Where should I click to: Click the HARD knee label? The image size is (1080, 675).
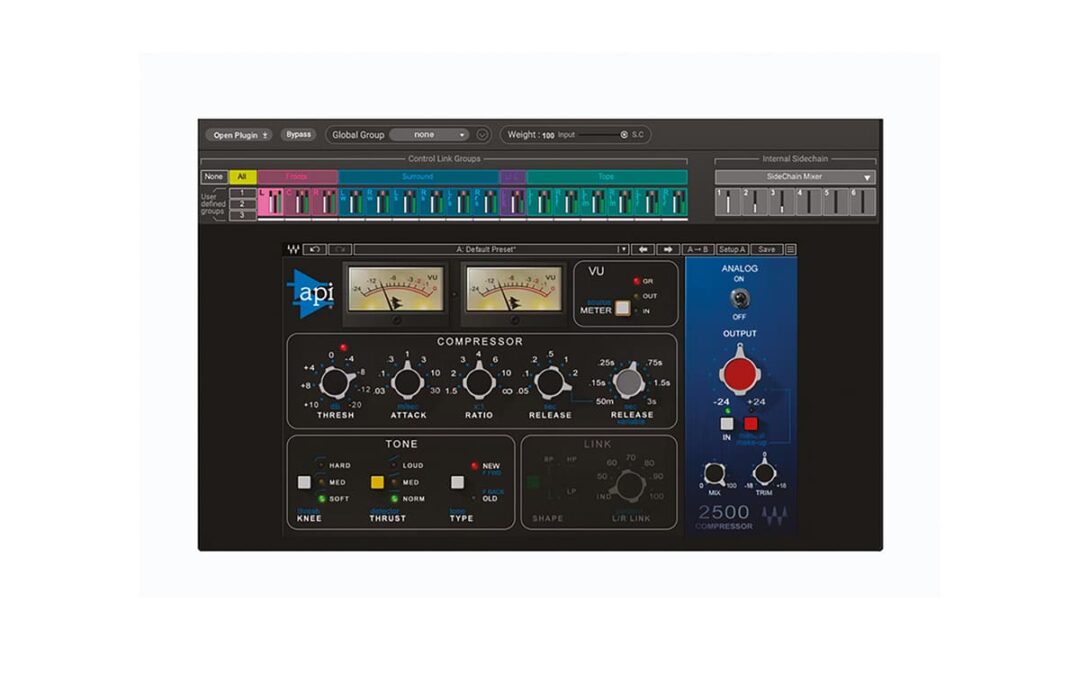340,466
